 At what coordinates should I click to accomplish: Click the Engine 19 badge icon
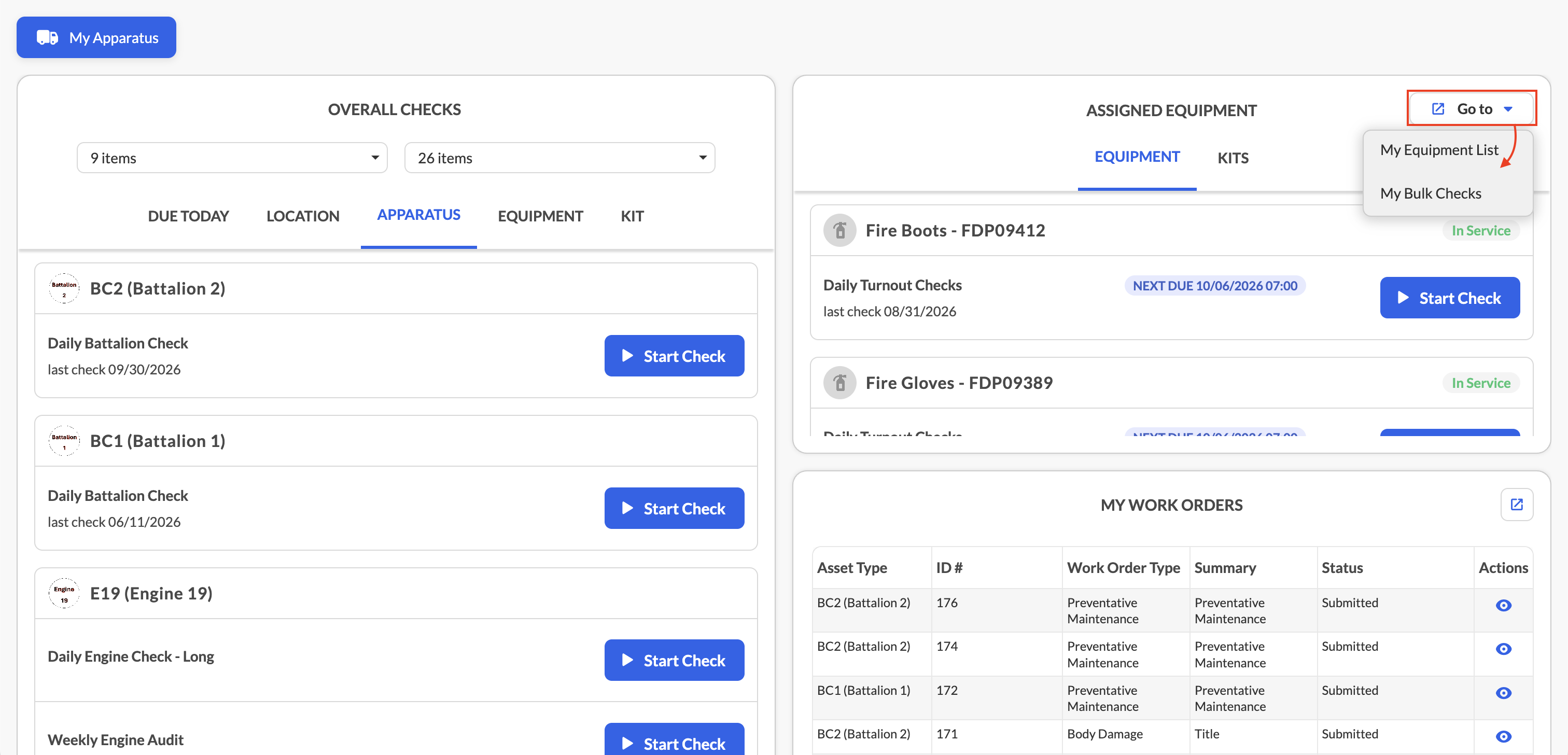click(x=64, y=593)
